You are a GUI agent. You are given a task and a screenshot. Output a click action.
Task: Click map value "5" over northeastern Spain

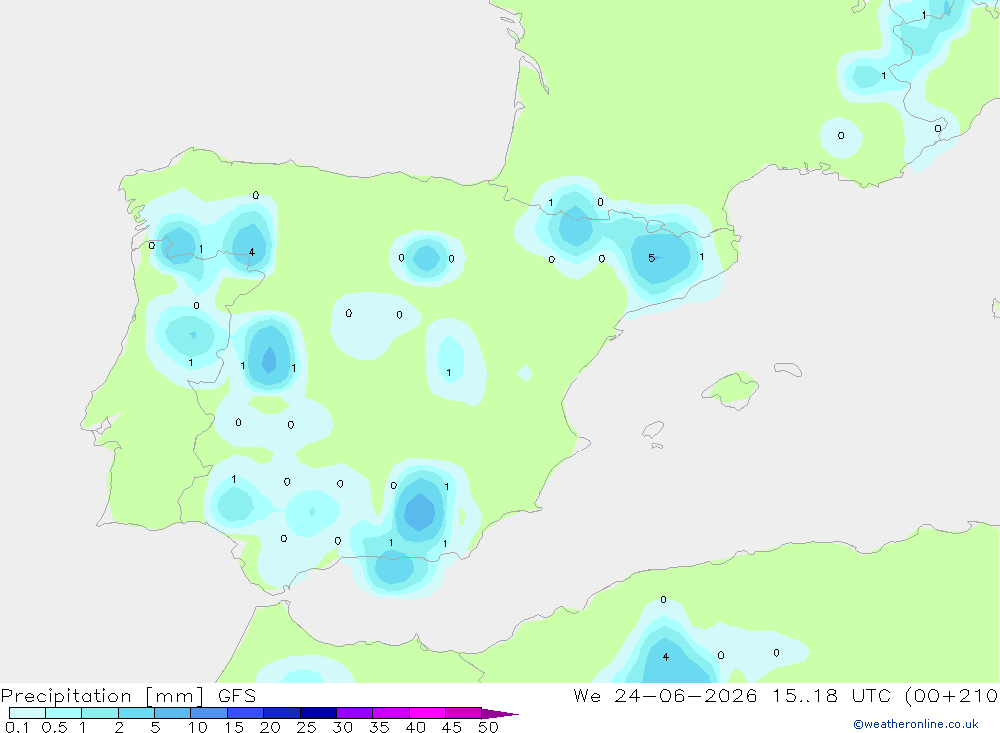coord(651,258)
